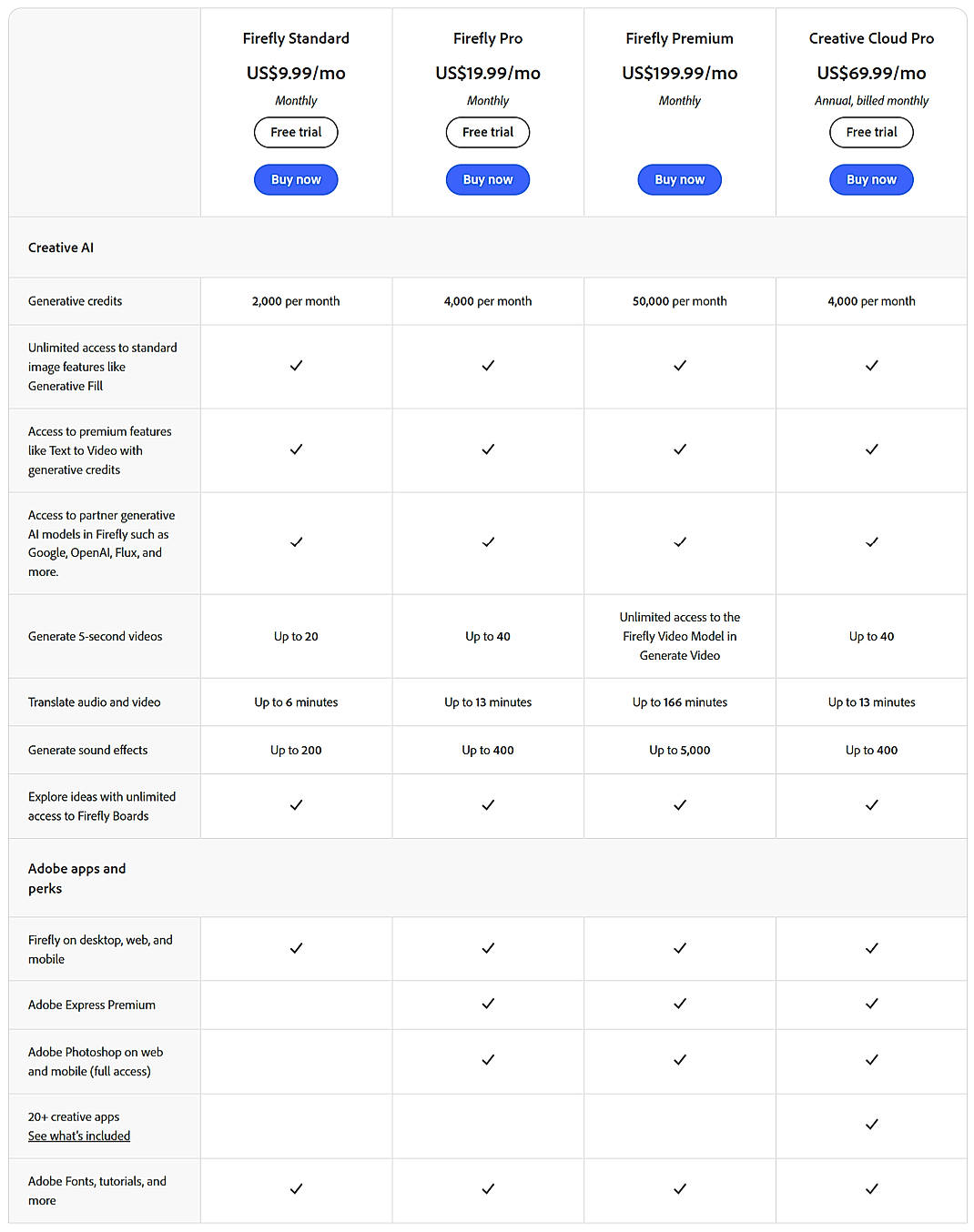Select the Creative Cloud Pro plan header
The height and width of the screenshot is (1232, 974).
point(871,38)
